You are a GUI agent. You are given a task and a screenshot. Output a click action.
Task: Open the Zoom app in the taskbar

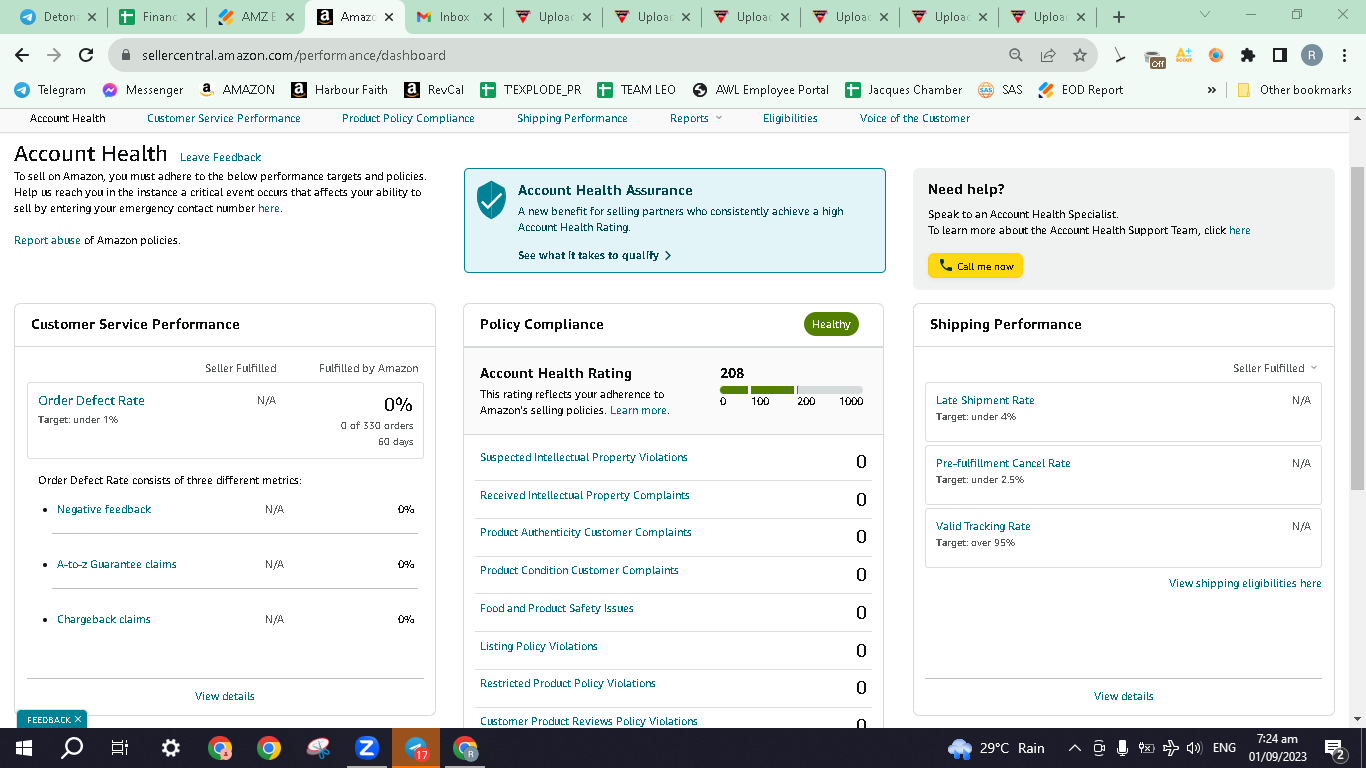[367, 748]
